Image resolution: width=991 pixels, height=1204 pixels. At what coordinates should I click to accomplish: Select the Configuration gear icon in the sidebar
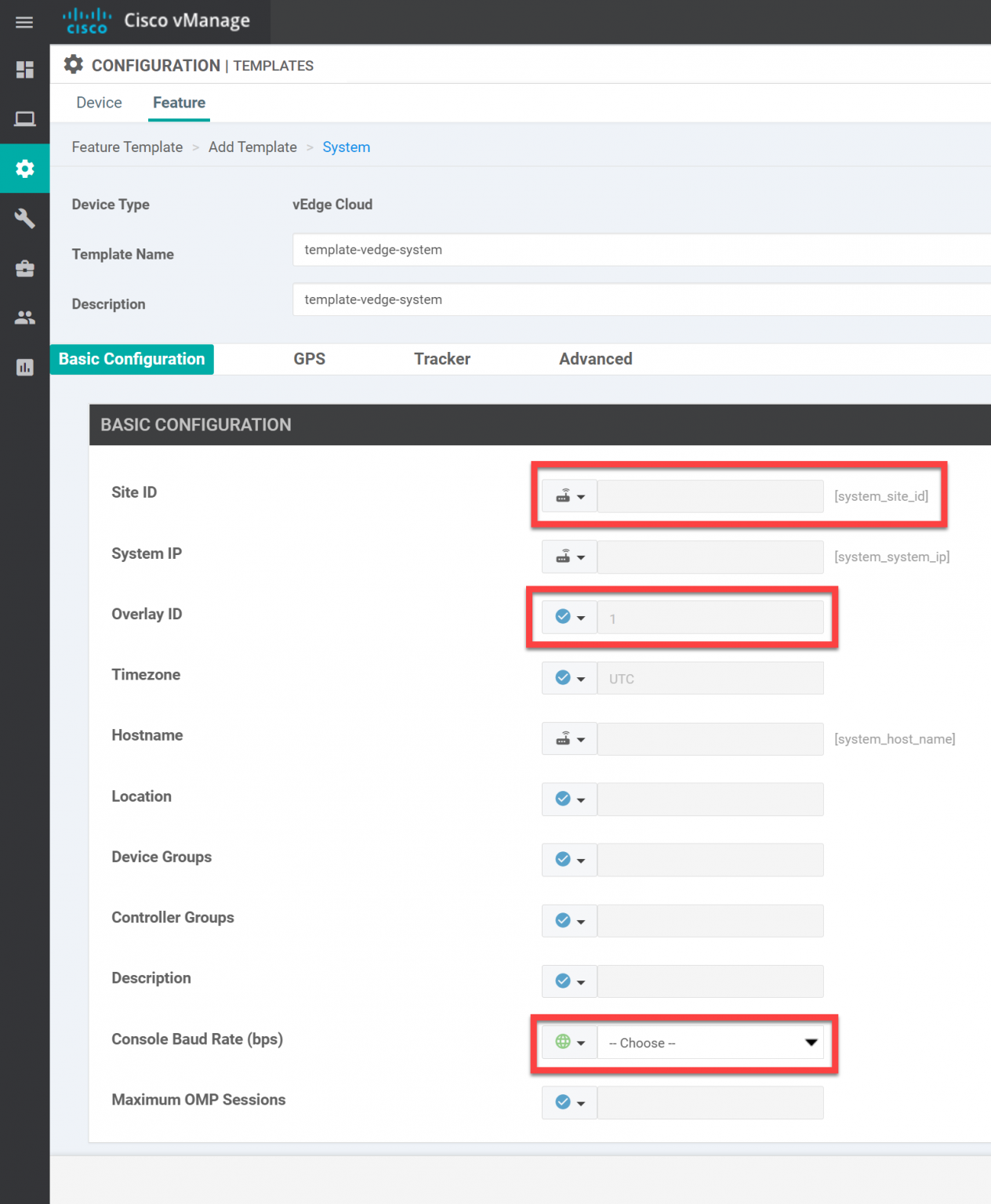(x=24, y=168)
